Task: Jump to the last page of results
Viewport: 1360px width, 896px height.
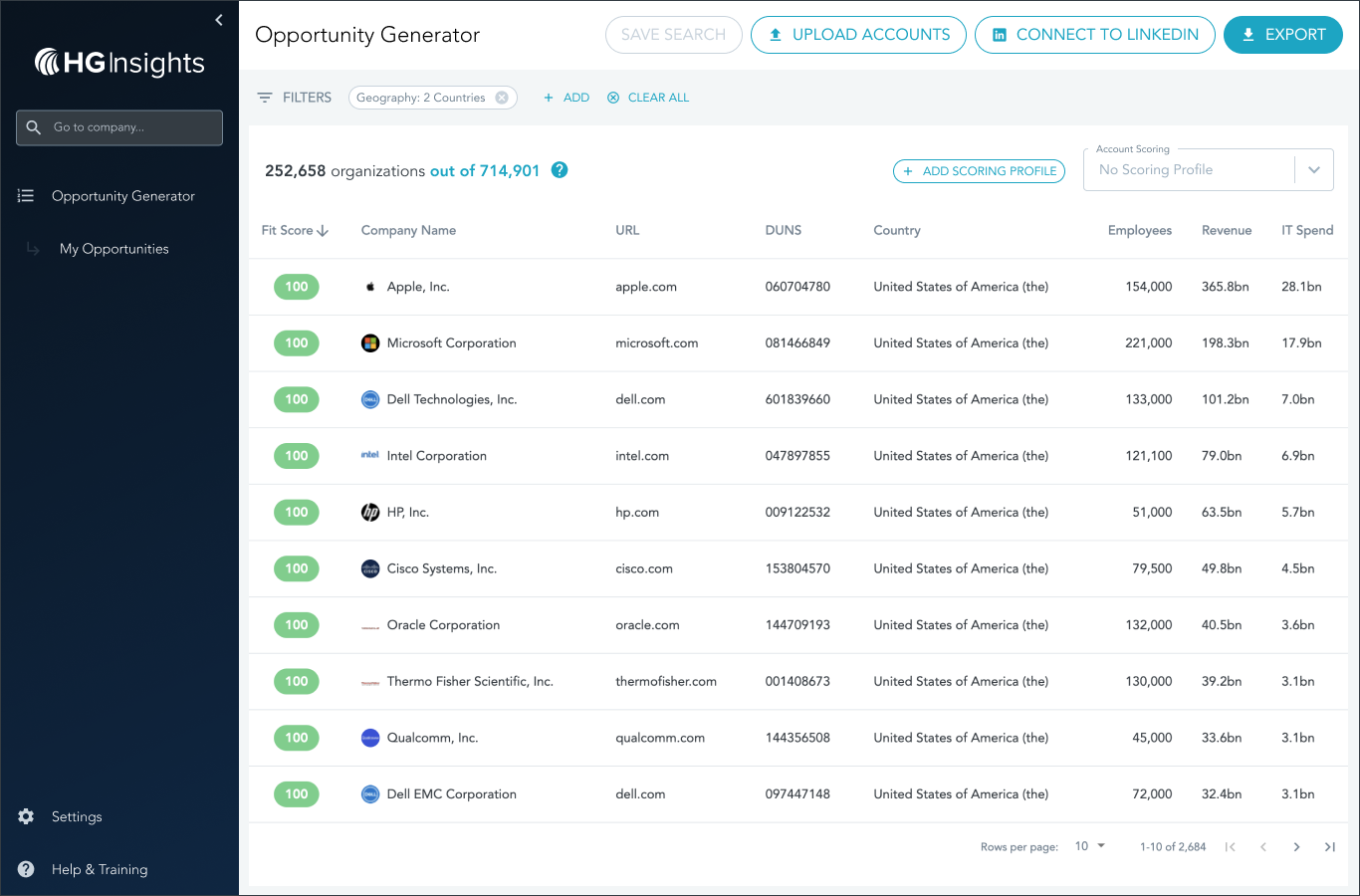Action: click(x=1329, y=847)
